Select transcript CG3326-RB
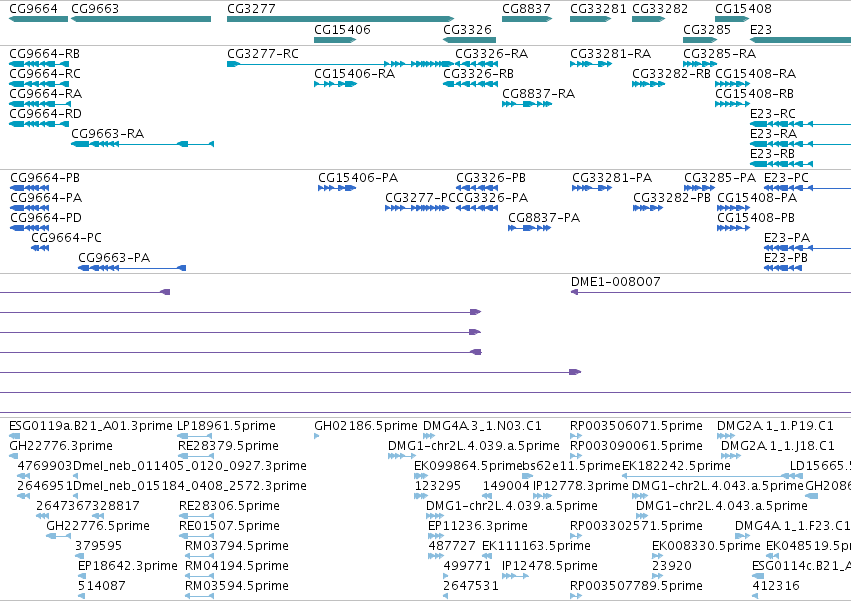This screenshot has height=601, width=851. (478, 74)
